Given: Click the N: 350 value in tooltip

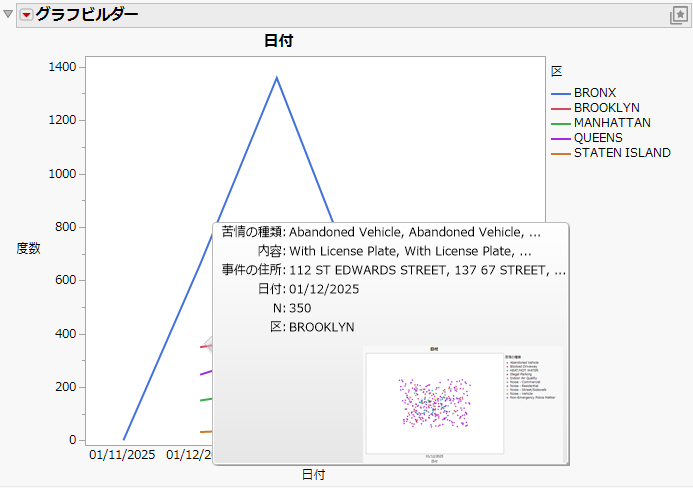Looking at the screenshot, I should [300, 308].
